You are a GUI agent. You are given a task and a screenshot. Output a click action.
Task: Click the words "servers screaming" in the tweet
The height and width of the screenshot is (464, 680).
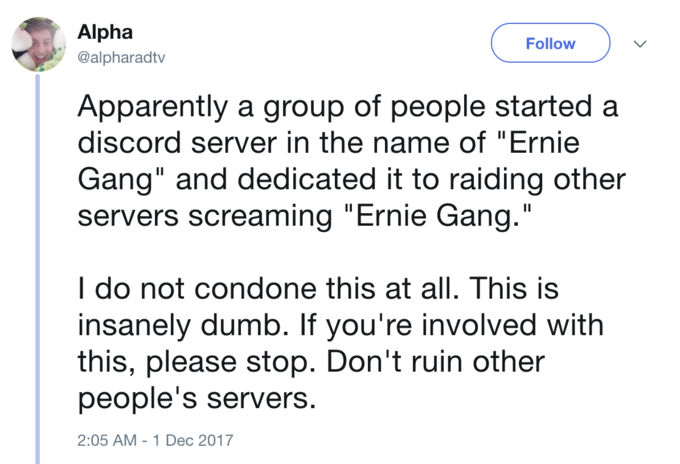(205, 216)
